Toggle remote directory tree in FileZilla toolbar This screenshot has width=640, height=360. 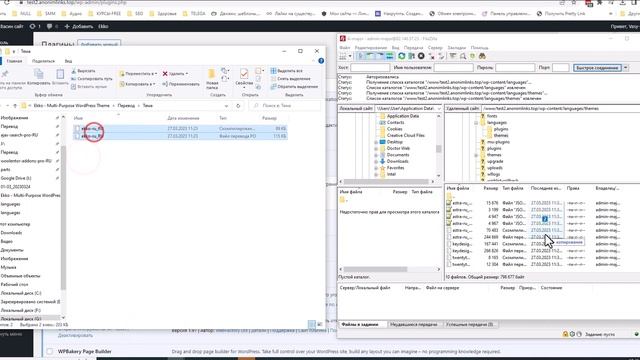[380, 56]
